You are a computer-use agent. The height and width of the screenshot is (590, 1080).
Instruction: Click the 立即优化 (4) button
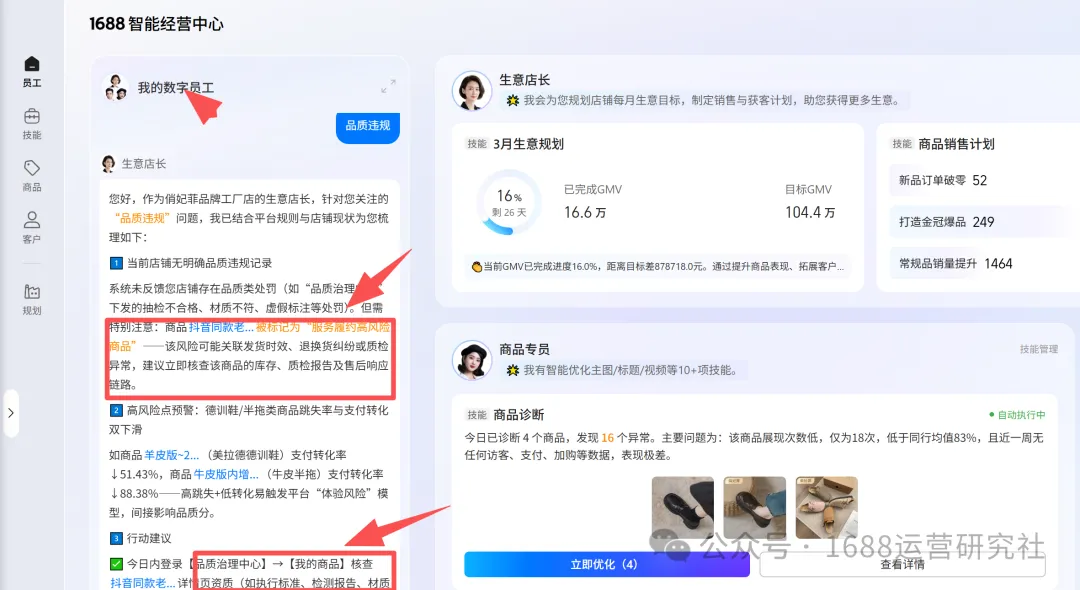(x=606, y=565)
